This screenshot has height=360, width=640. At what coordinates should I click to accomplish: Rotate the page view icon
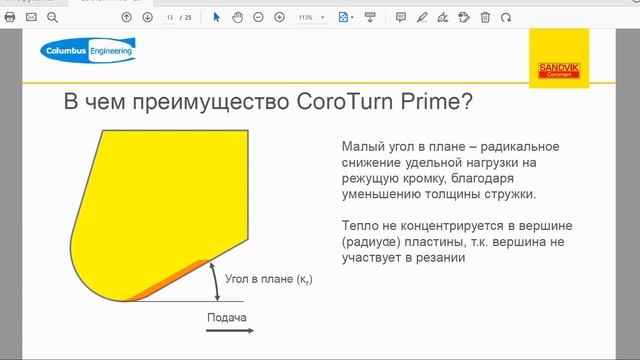506,17
